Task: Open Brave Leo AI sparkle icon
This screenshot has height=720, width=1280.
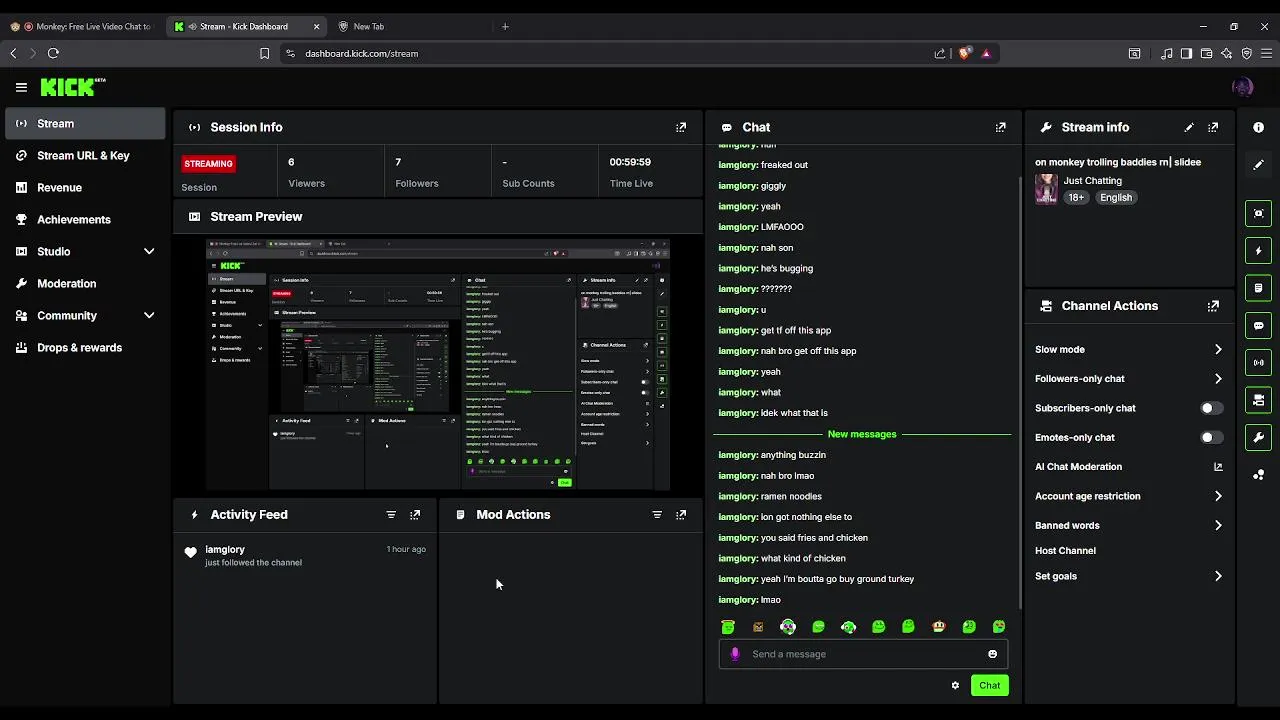Action: [1226, 53]
